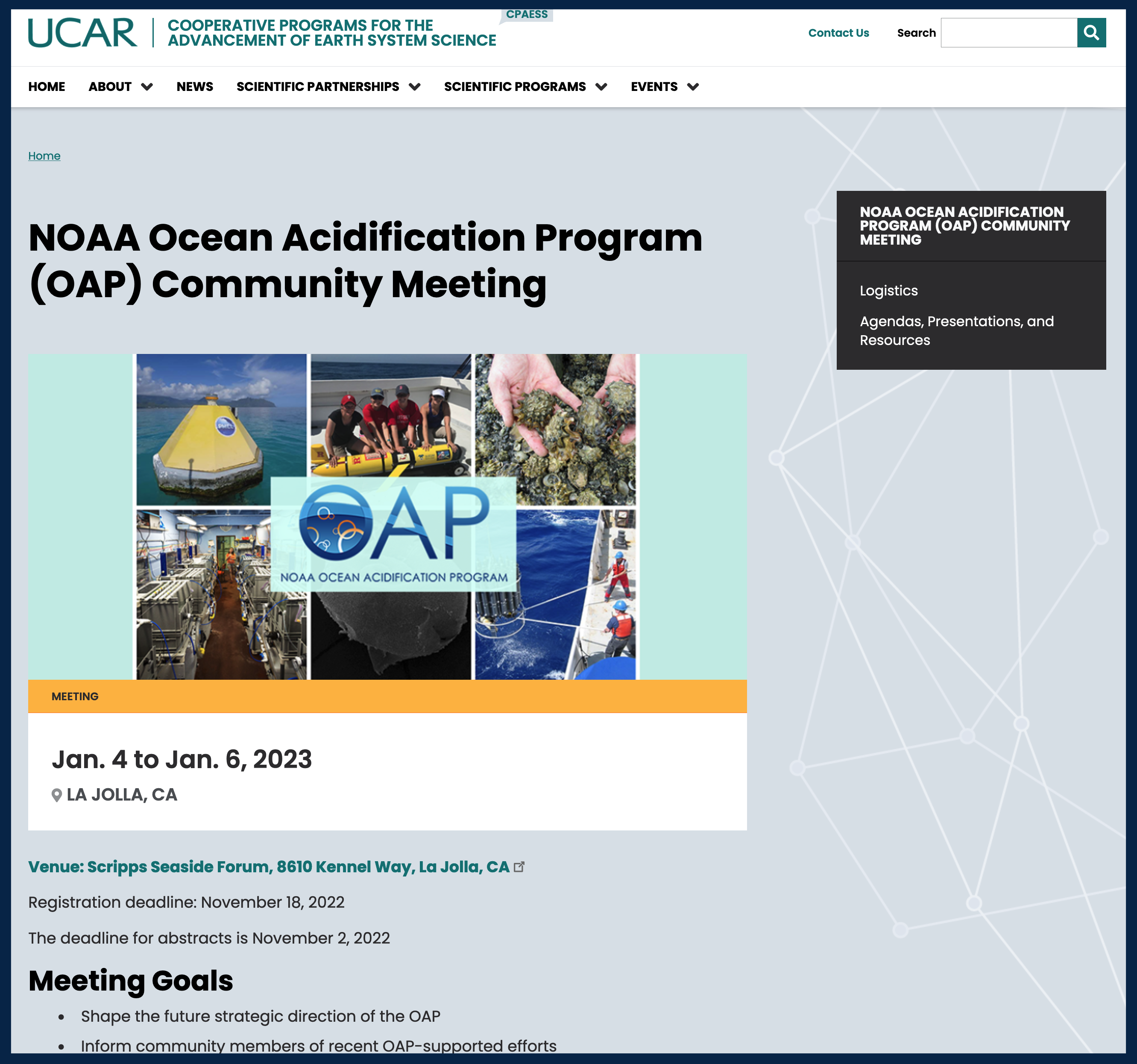
Task: Expand the About menu chevron
Action: pyautogui.click(x=147, y=87)
